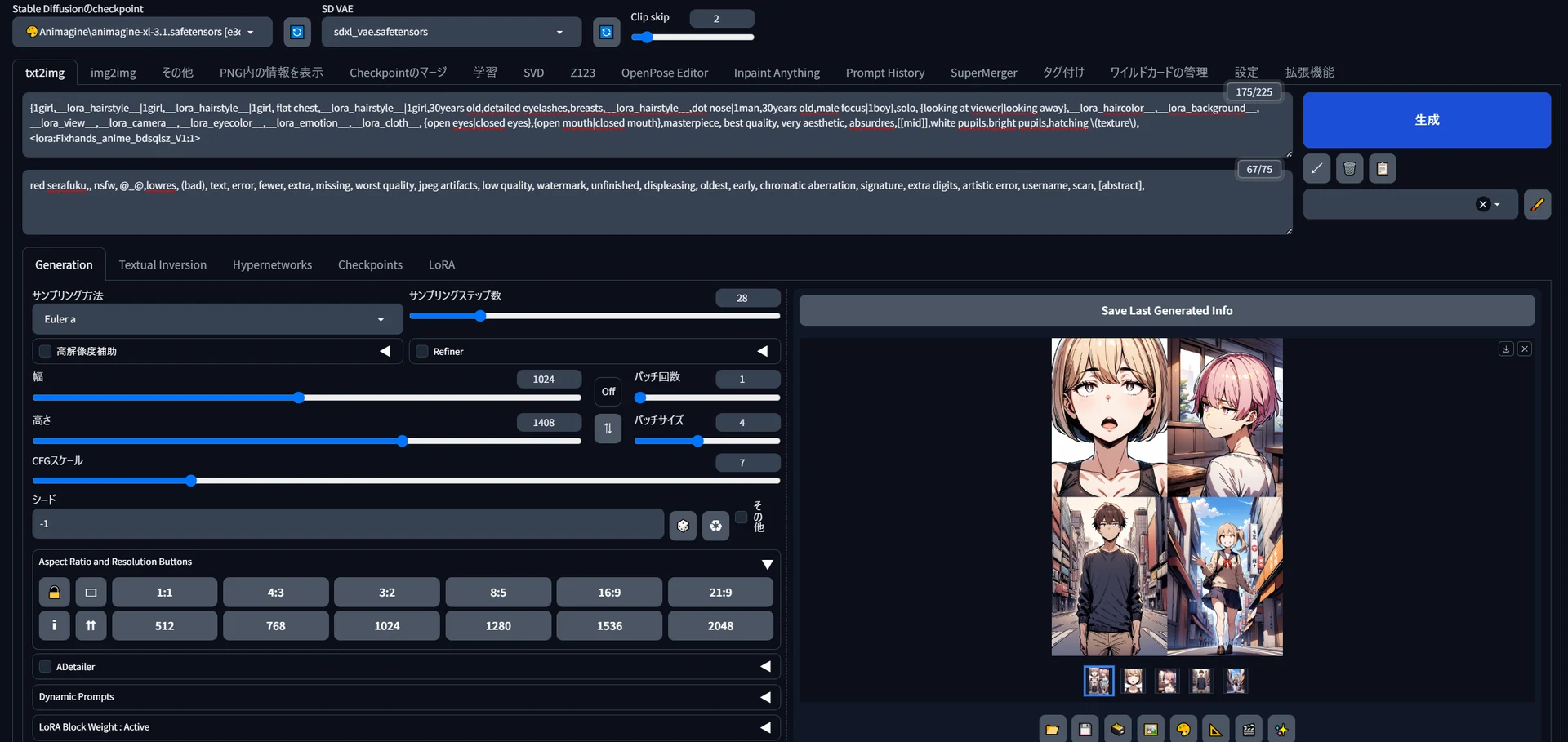
Task: Expand the Dynamic Prompts section
Action: [765, 697]
